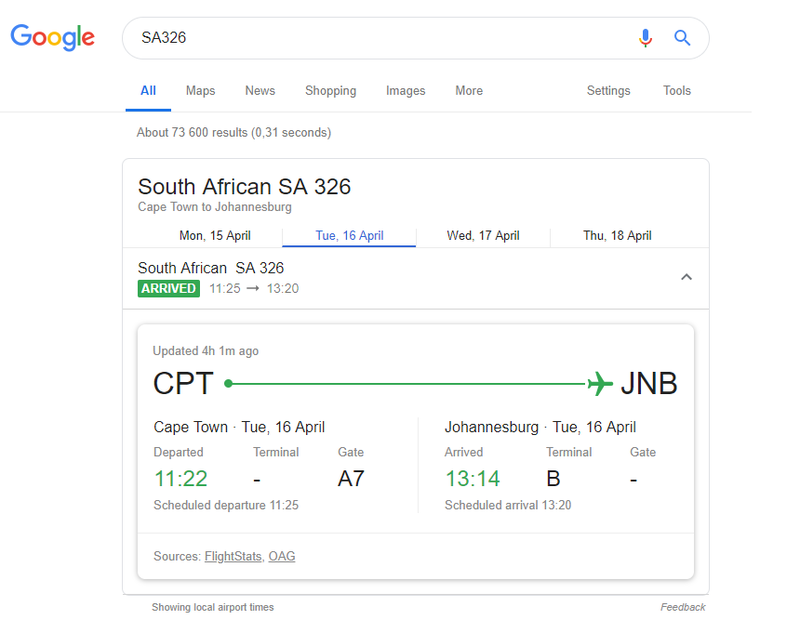Open the More results dropdown
The image size is (800, 633).
click(468, 91)
